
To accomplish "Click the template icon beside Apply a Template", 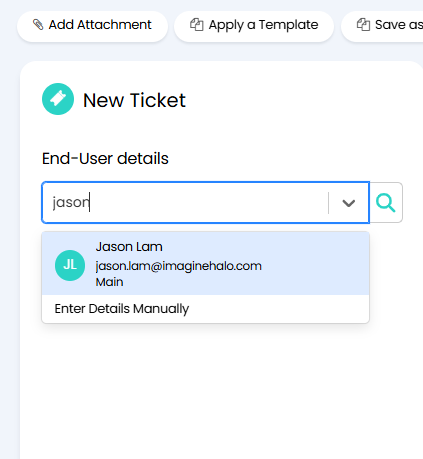I will coord(197,25).
